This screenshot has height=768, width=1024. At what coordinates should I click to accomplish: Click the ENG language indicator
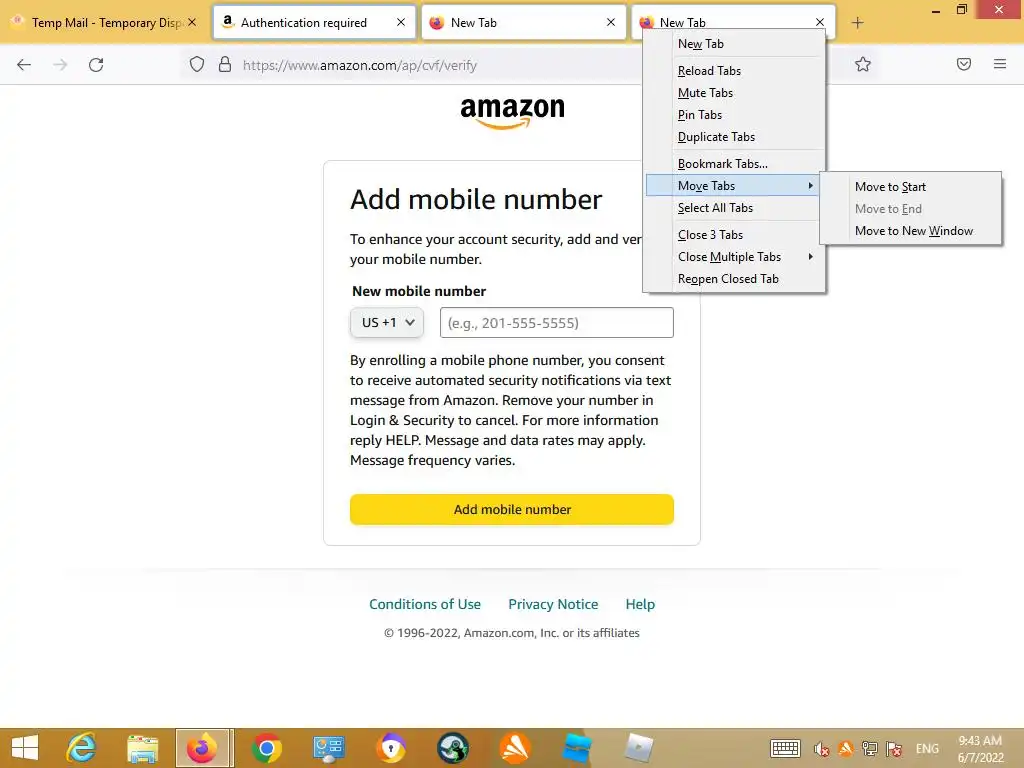[927, 749]
